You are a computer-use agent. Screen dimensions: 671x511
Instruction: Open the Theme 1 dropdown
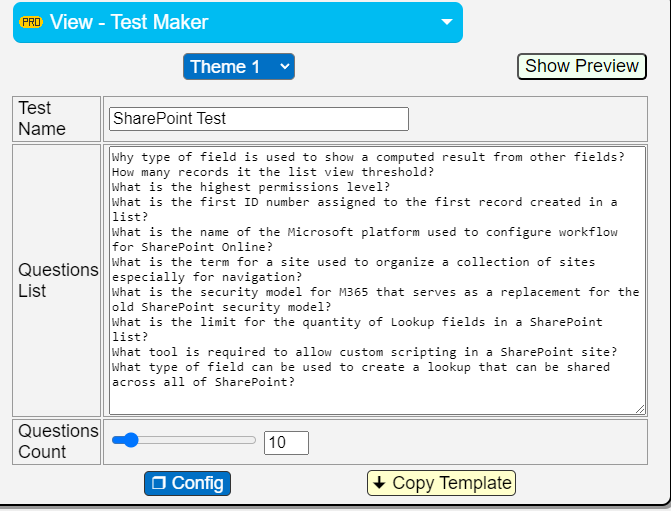click(x=239, y=67)
